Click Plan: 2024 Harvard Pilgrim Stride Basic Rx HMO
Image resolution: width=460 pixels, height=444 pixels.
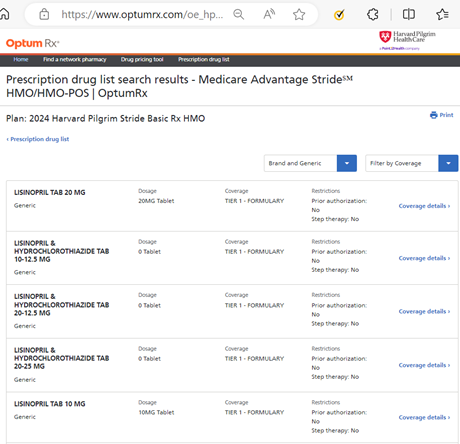pyautogui.click(x=106, y=118)
